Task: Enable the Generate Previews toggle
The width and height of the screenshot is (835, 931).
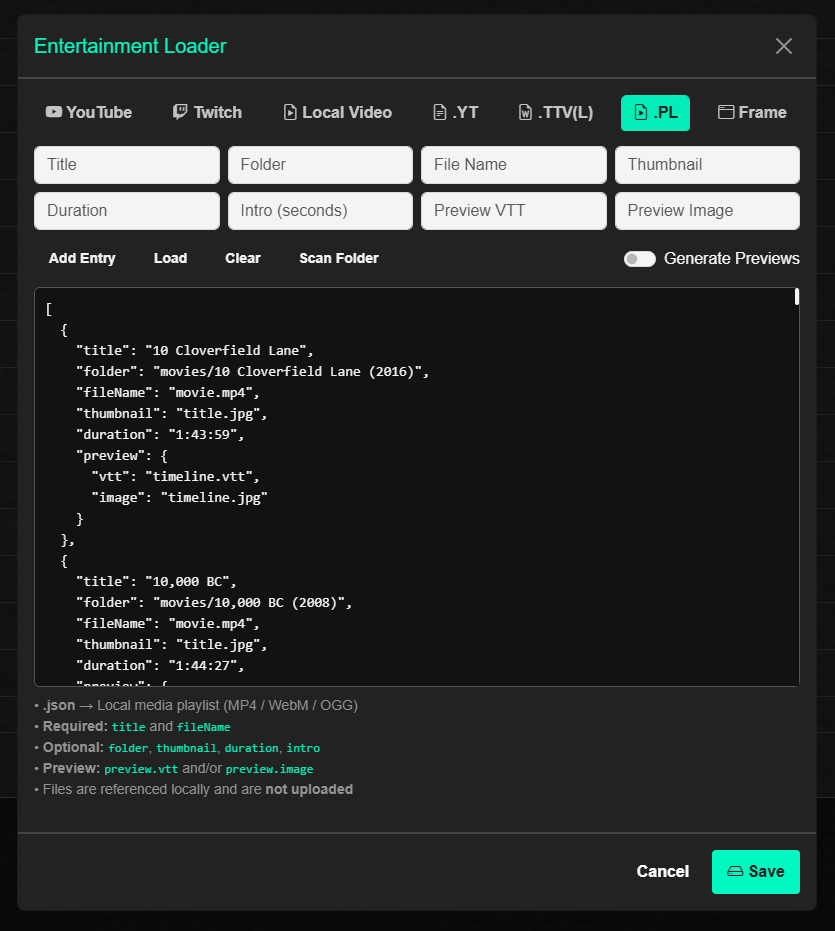Action: pyautogui.click(x=639, y=259)
